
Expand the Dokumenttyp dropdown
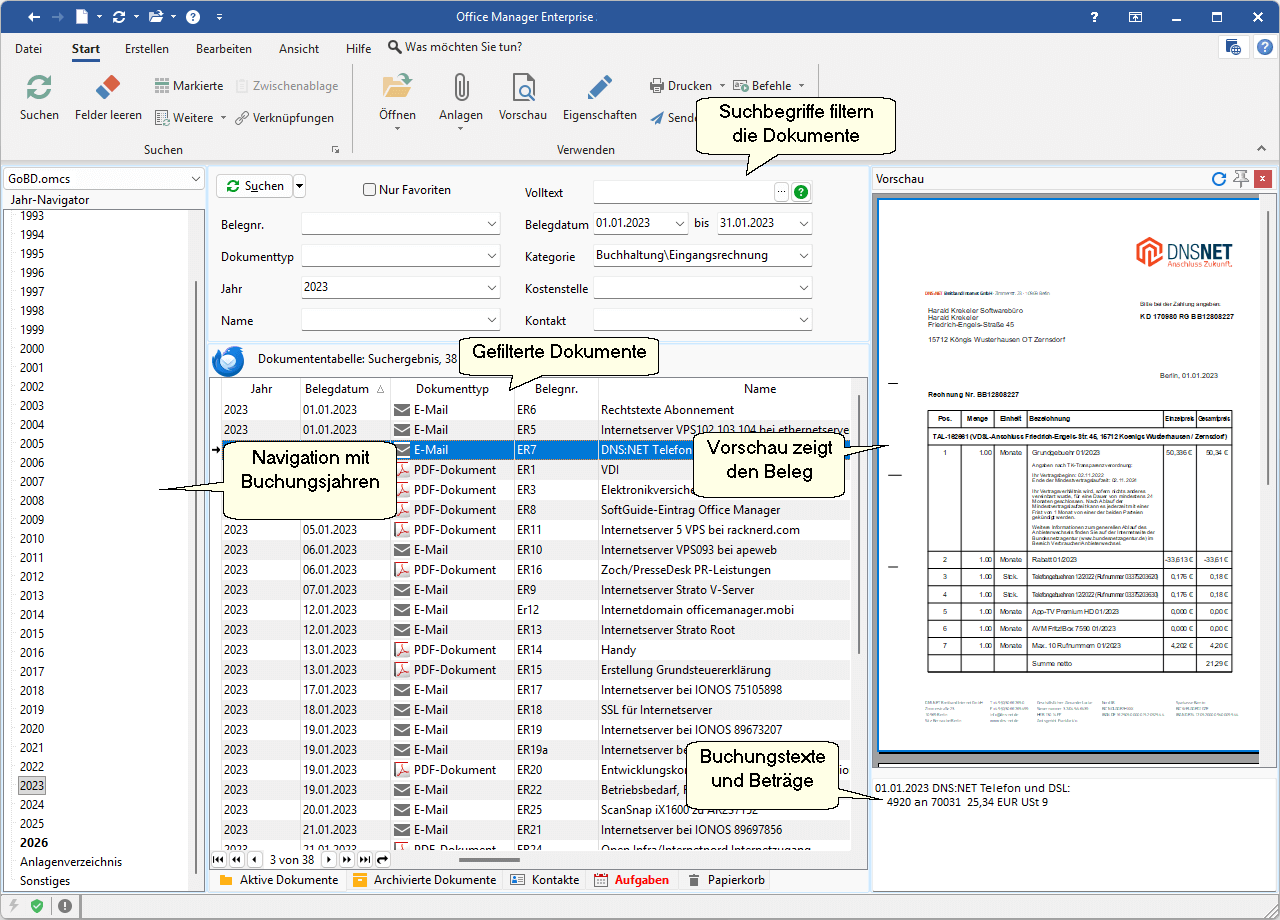coord(491,257)
